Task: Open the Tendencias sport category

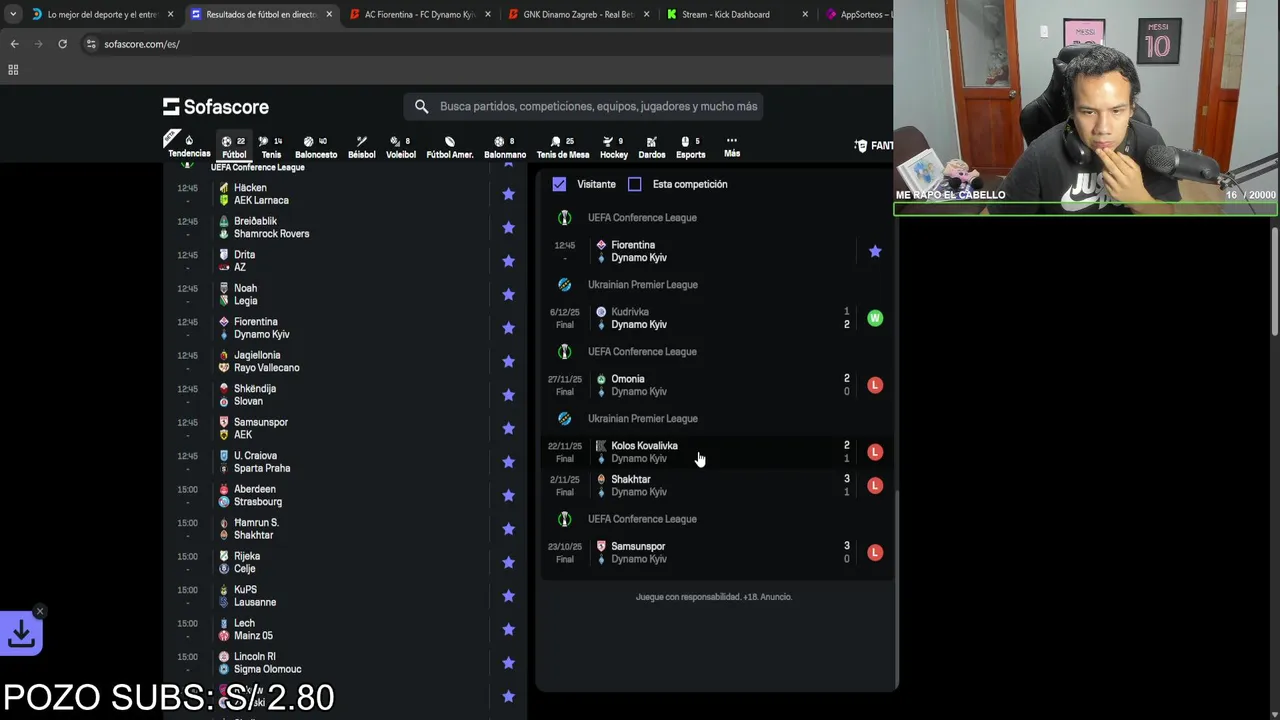Action: pos(189,147)
